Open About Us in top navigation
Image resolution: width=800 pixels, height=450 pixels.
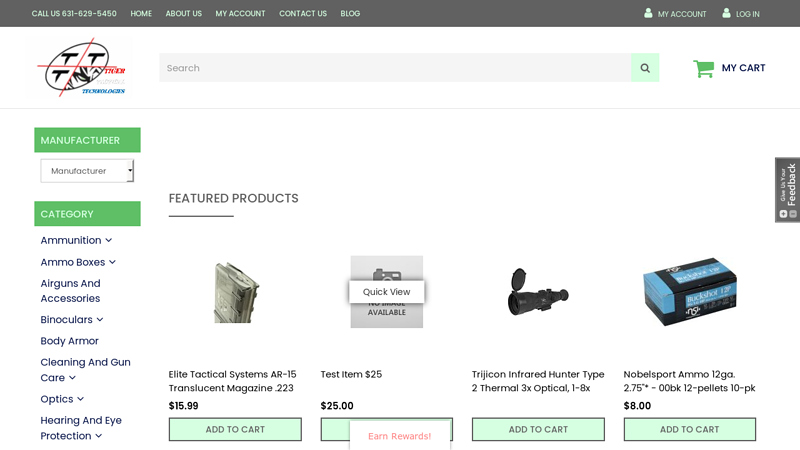184,14
